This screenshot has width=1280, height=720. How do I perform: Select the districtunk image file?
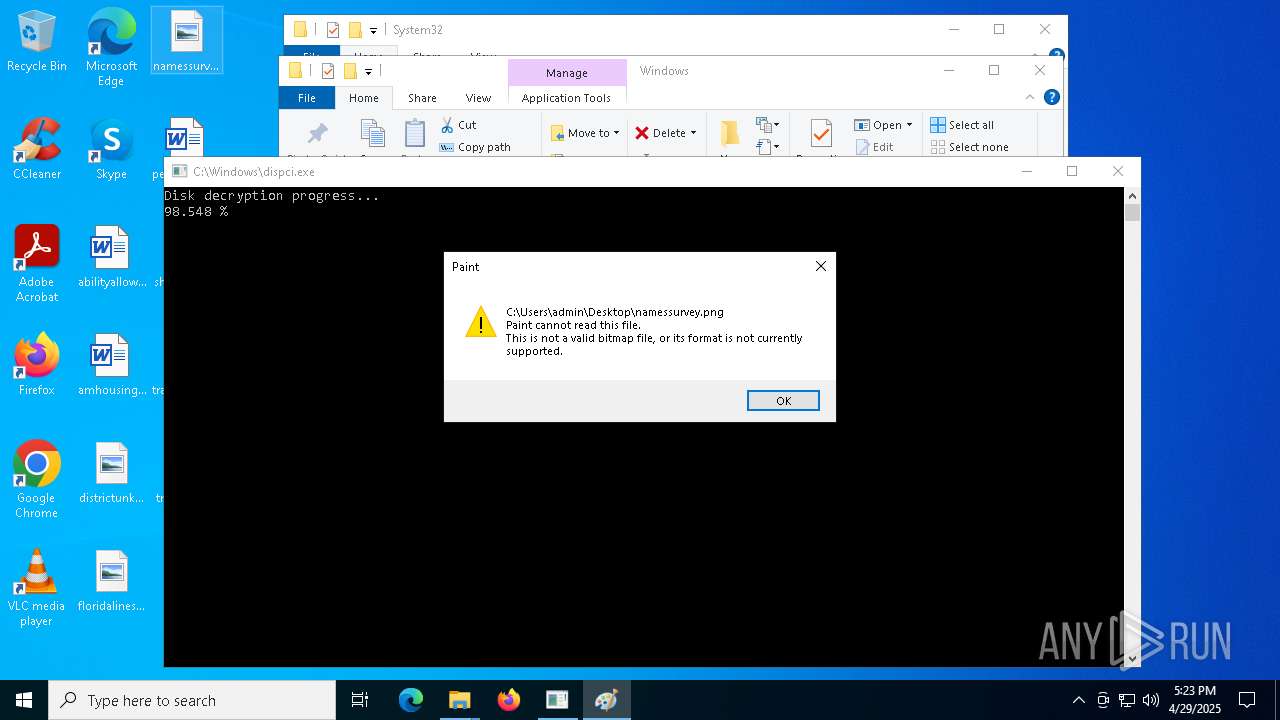(111, 473)
